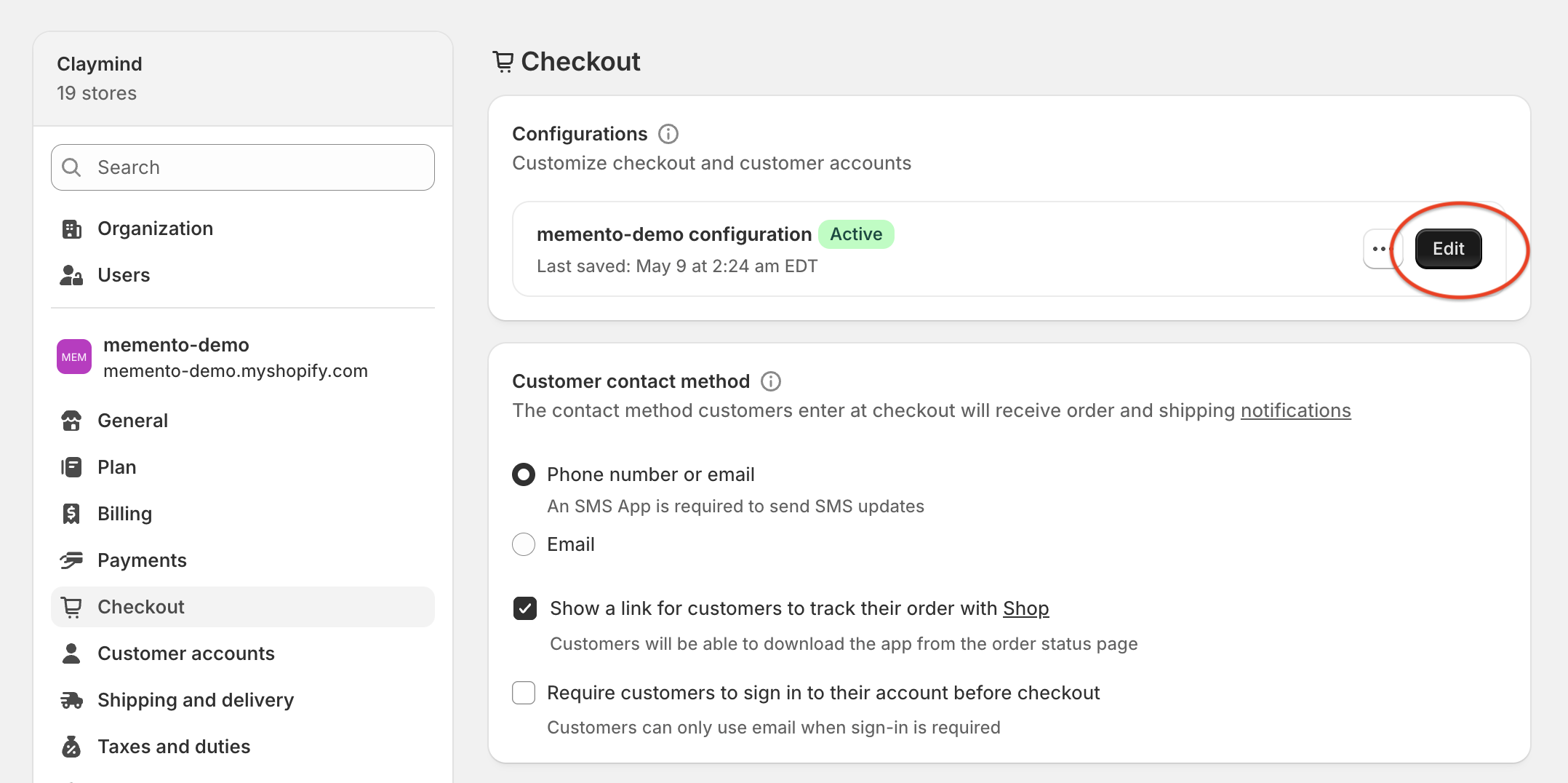Click the Checkout cart icon in sidebar
The height and width of the screenshot is (783, 1568).
[x=71, y=608]
